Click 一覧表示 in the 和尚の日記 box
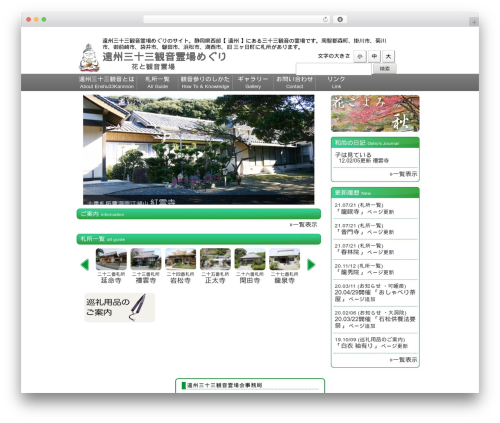This screenshot has width=500, height=423. [x=403, y=174]
